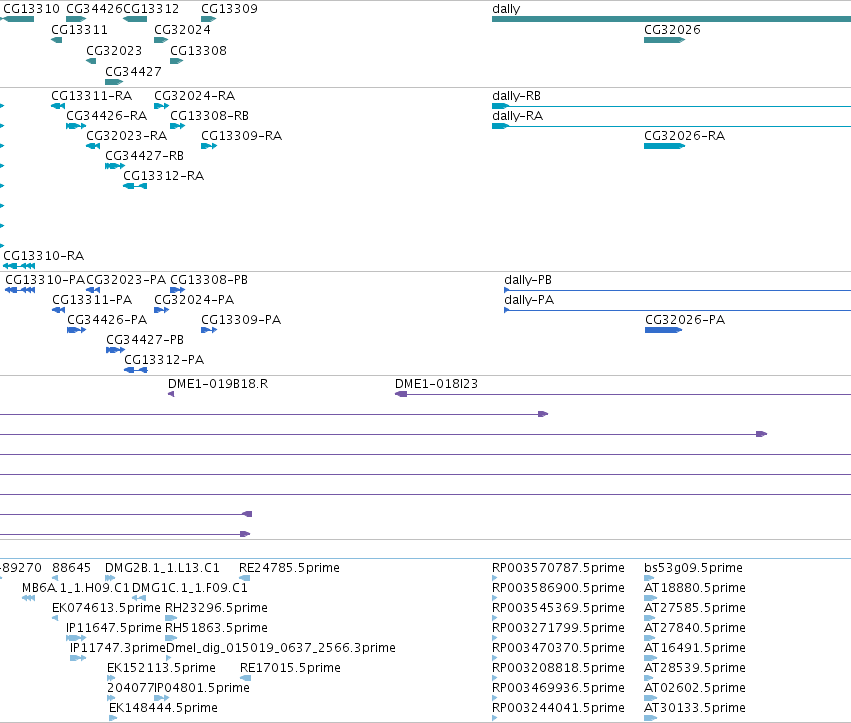Click protein CG13309-PA
The image size is (851, 723).
click(x=209, y=330)
